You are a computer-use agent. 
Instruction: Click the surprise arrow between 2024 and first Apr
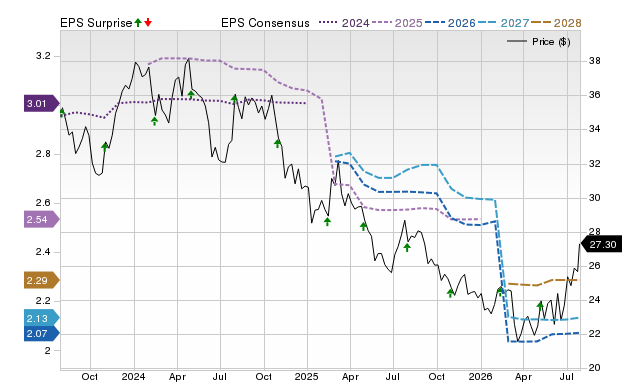click(x=154, y=121)
